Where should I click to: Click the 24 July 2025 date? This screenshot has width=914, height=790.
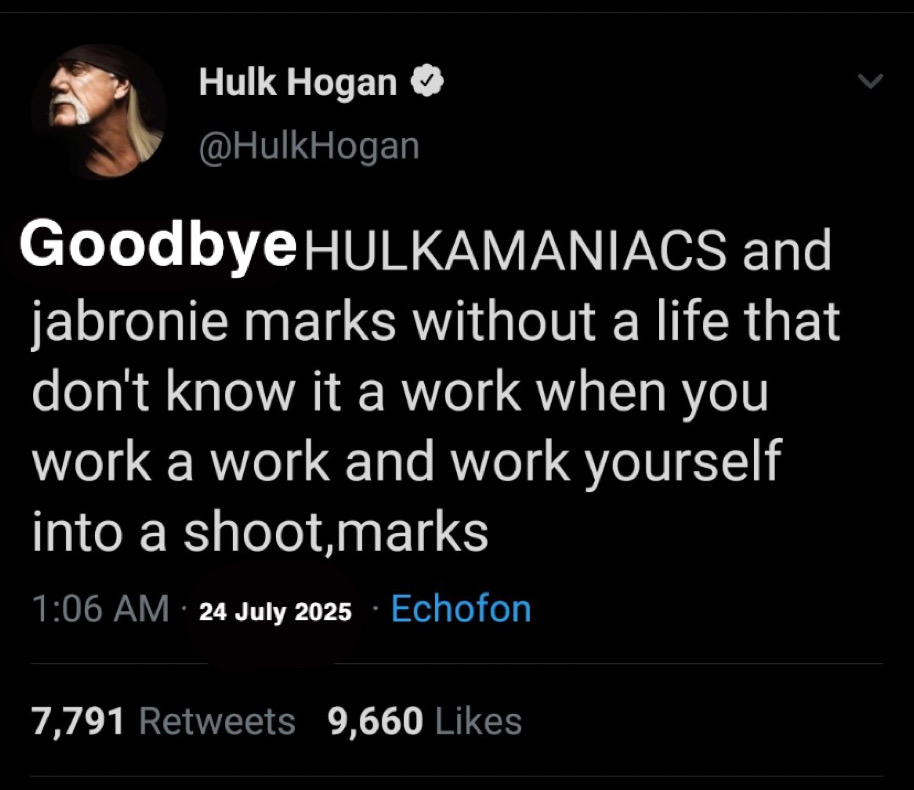276,611
